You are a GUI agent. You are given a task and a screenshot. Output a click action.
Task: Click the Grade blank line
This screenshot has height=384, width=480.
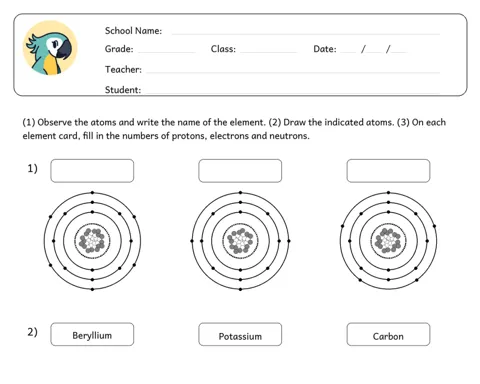click(167, 52)
